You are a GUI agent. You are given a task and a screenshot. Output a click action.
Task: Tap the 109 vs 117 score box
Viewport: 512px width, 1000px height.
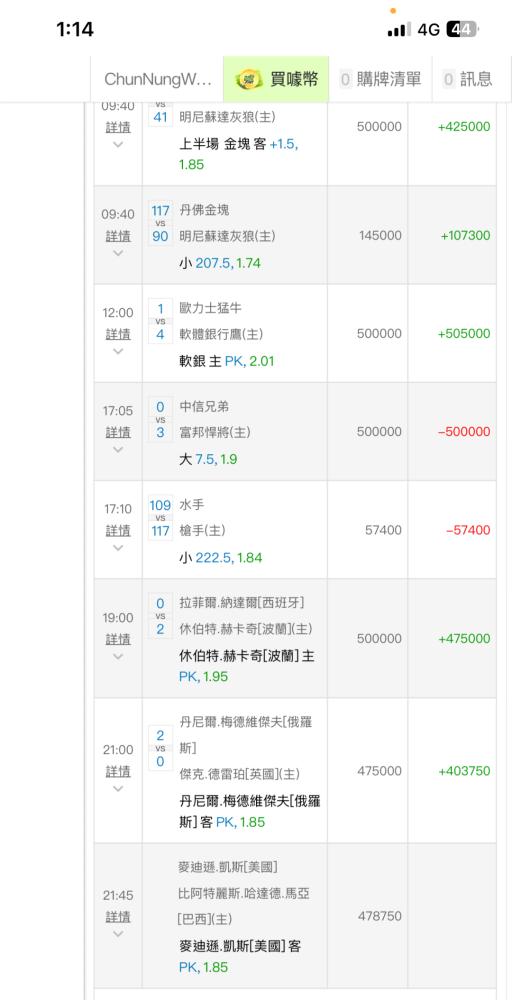(160, 518)
